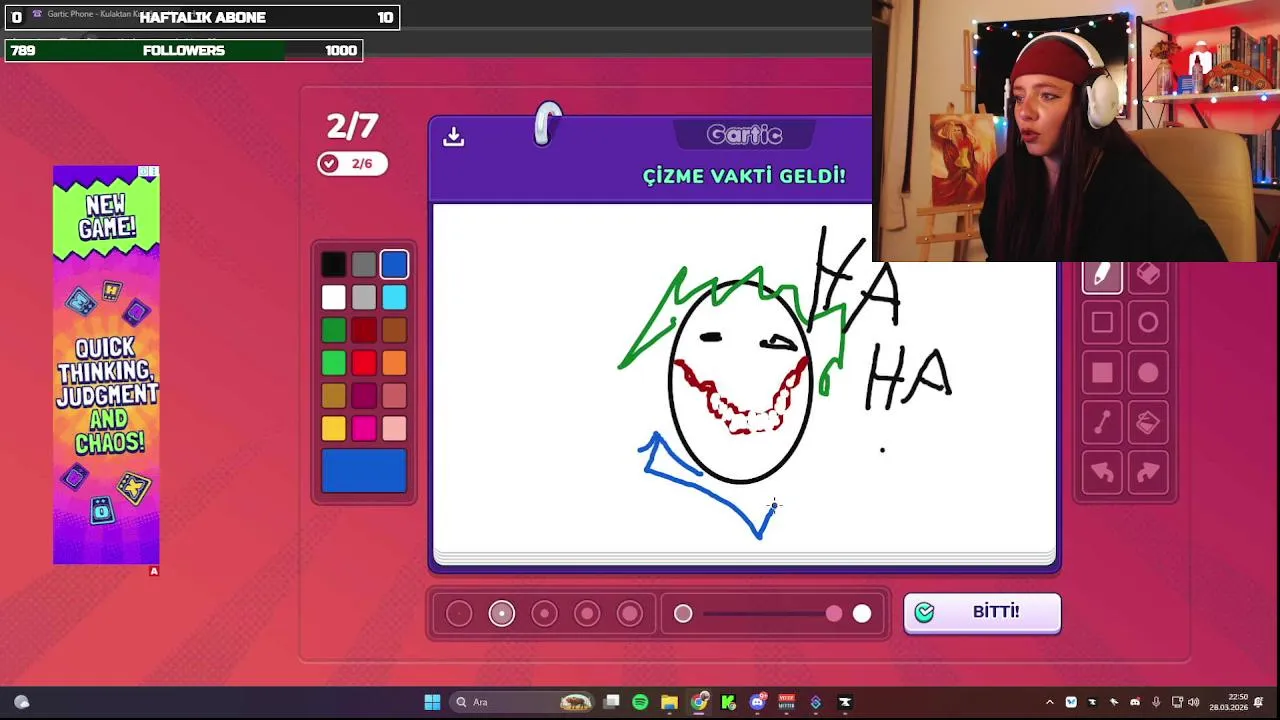Select the paint bucket fill tool

pos(1148,423)
